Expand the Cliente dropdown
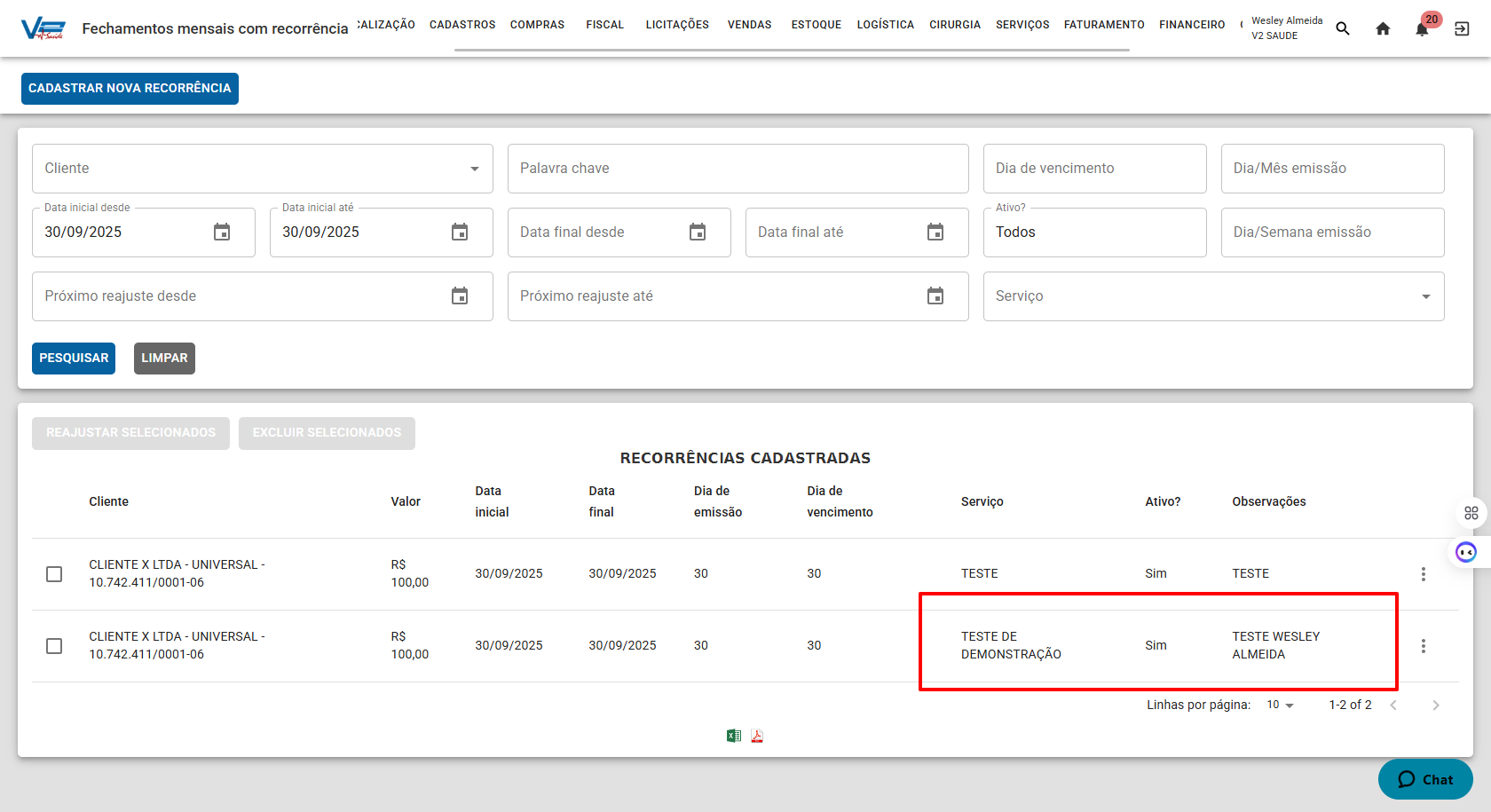The image size is (1491, 812). [475, 169]
